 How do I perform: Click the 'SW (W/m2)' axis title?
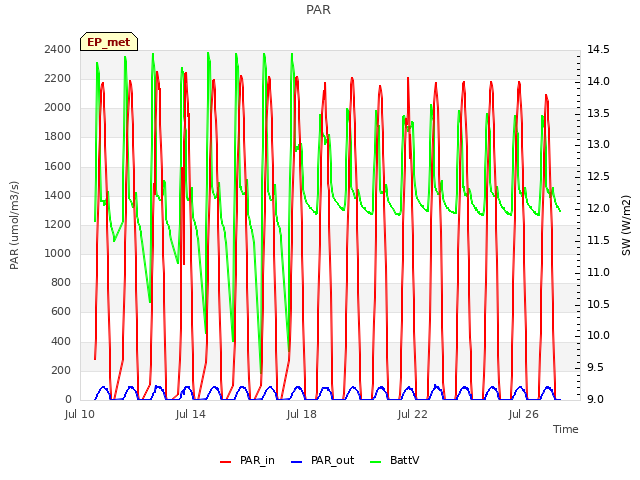pos(626,225)
